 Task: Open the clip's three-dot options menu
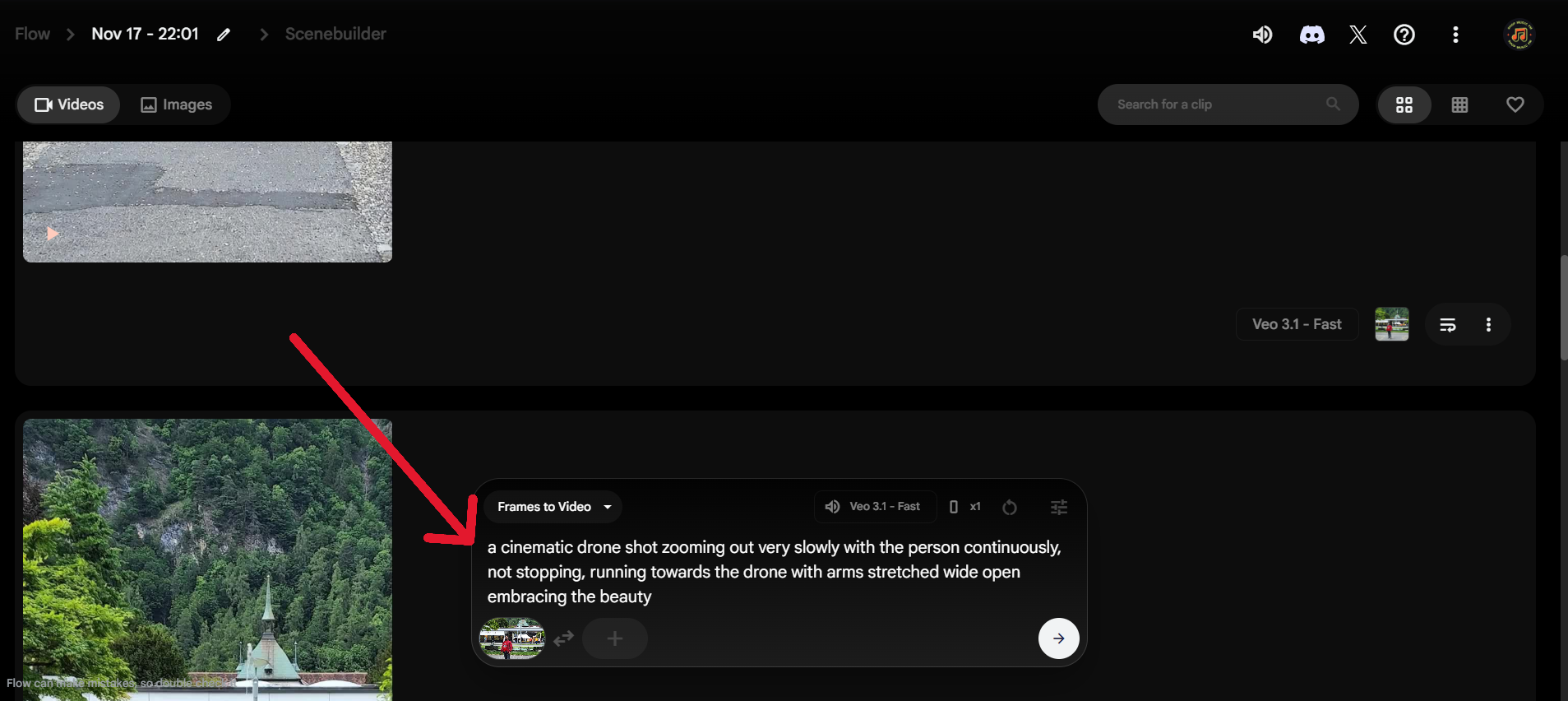click(1488, 325)
